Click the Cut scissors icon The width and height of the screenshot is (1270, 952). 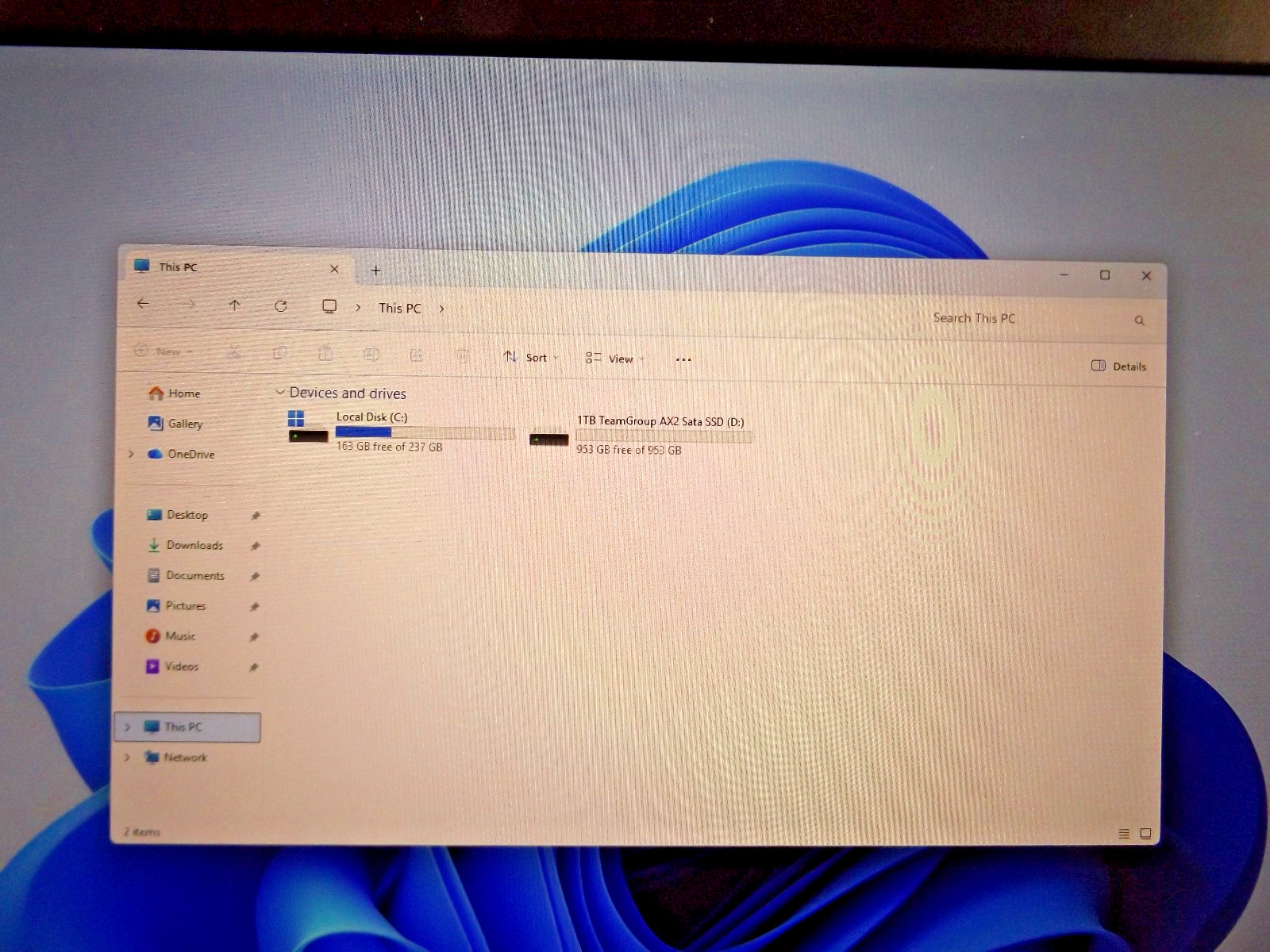click(x=233, y=351)
